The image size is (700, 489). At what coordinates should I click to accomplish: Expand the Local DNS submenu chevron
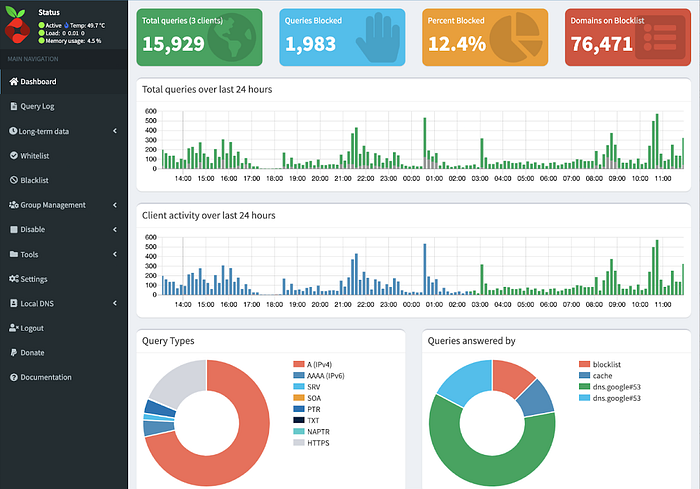tap(115, 303)
